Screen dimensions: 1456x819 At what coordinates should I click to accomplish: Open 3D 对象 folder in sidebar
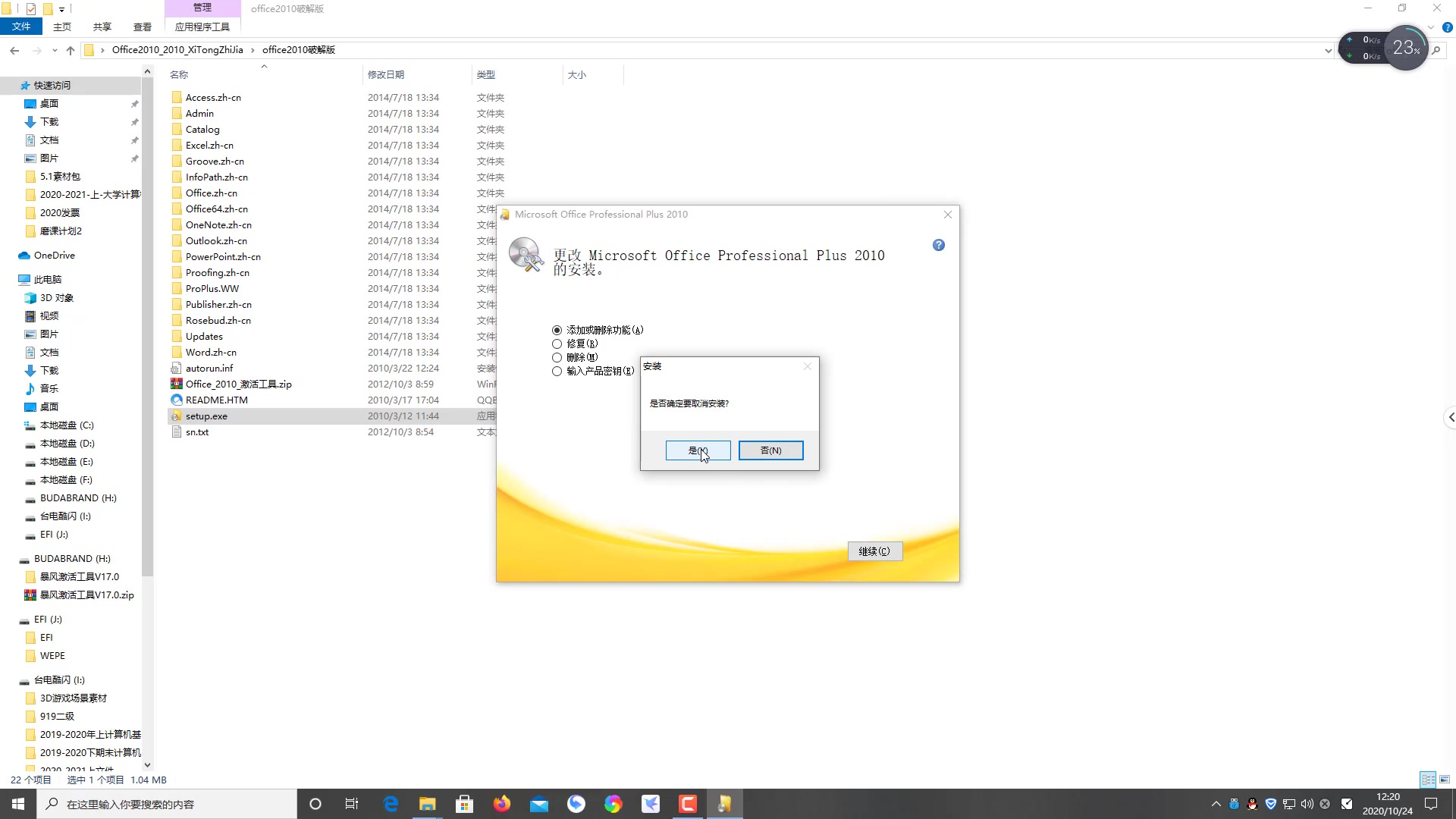coord(57,297)
